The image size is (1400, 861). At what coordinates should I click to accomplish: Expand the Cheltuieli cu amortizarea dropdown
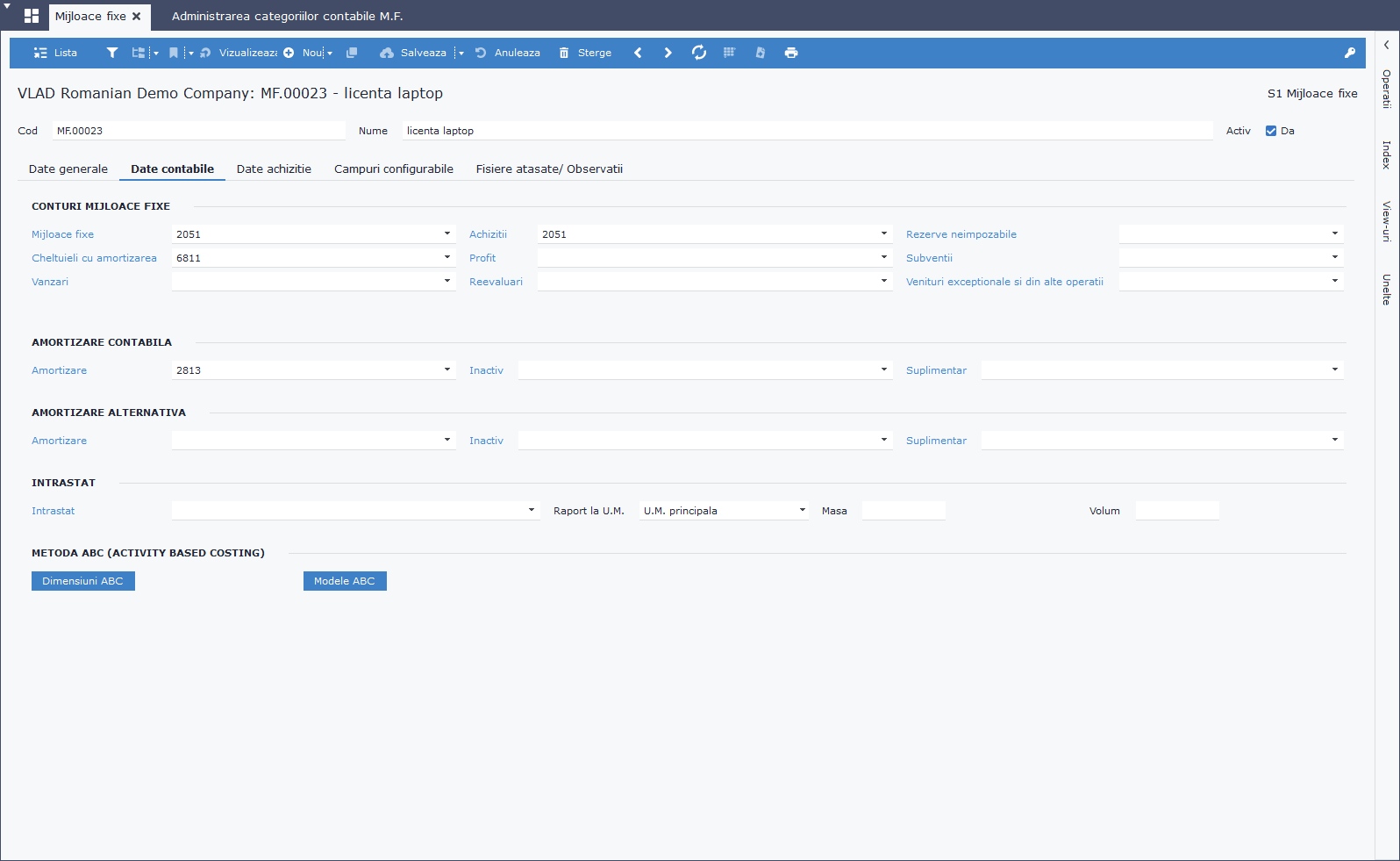(x=447, y=257)
